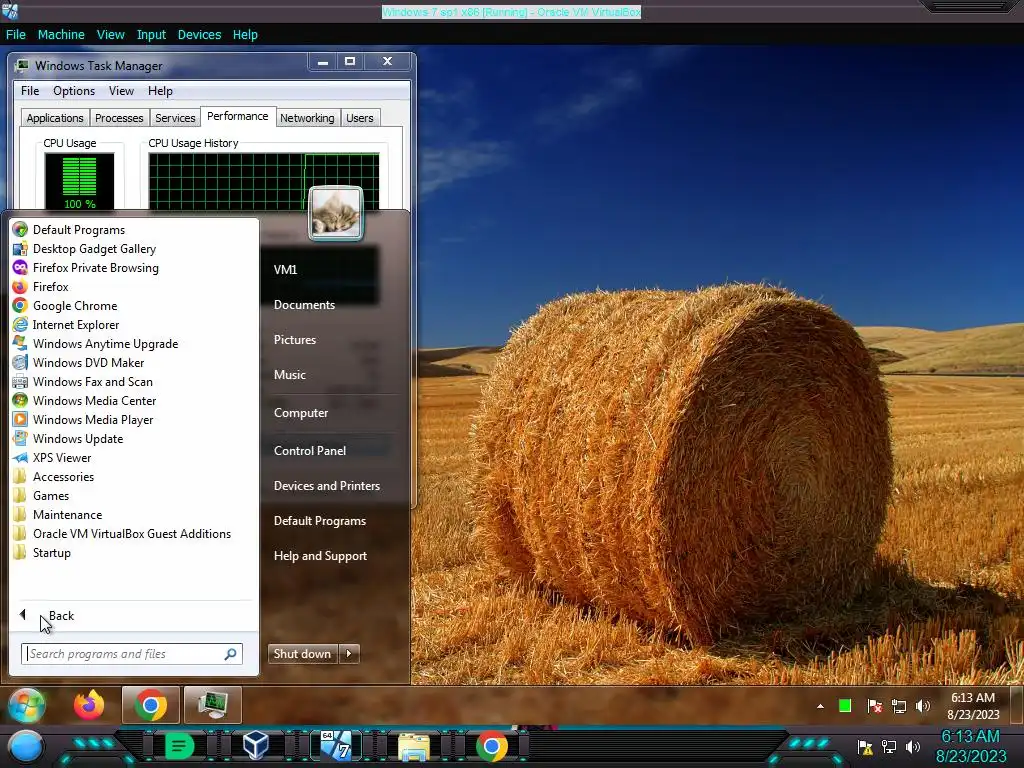Click the Shut down button
The height and width of the screenshot is (768, 1024).
[x=302, y=654]
